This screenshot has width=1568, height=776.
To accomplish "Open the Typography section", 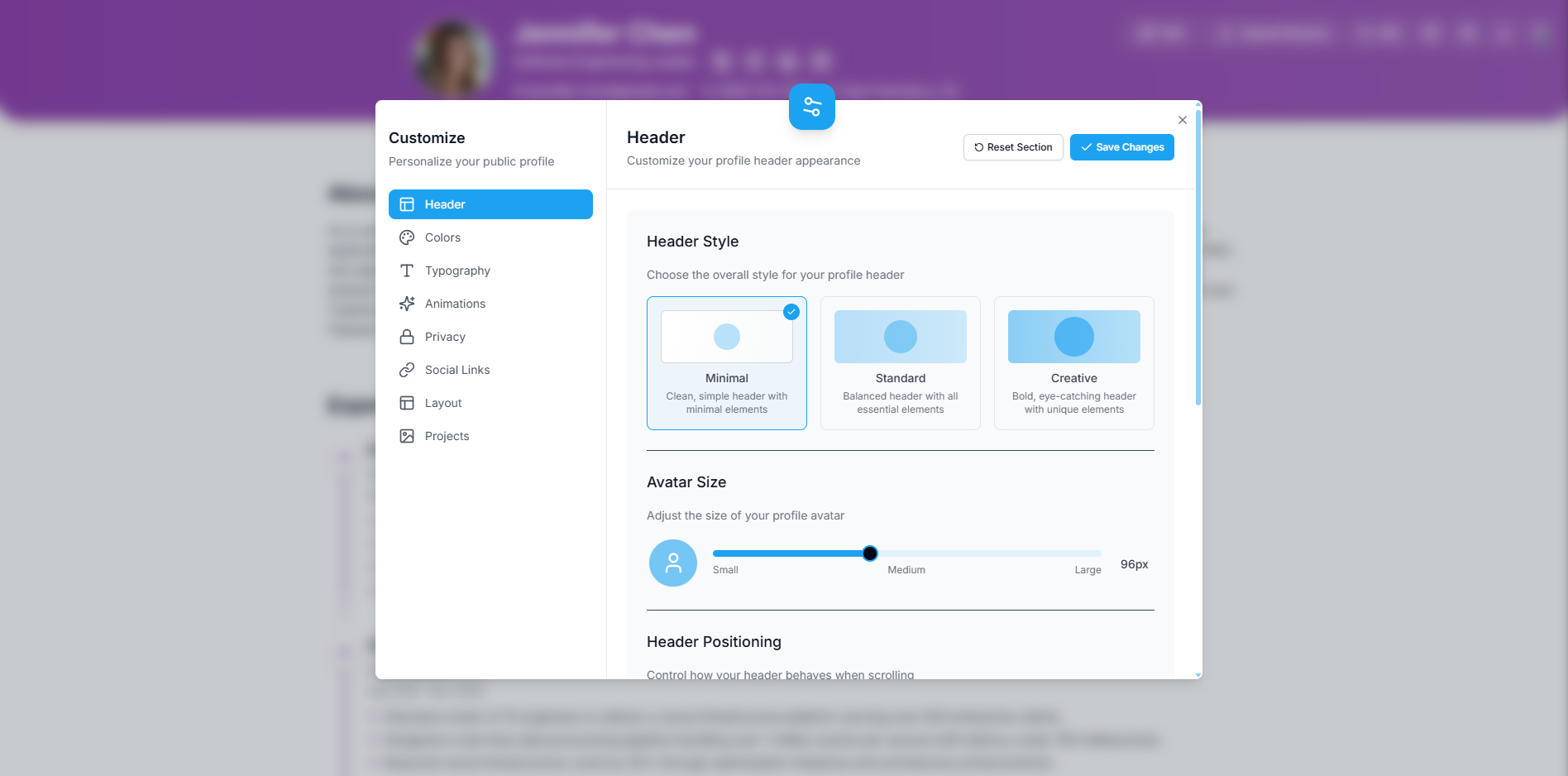I will (x=490, y=271).
